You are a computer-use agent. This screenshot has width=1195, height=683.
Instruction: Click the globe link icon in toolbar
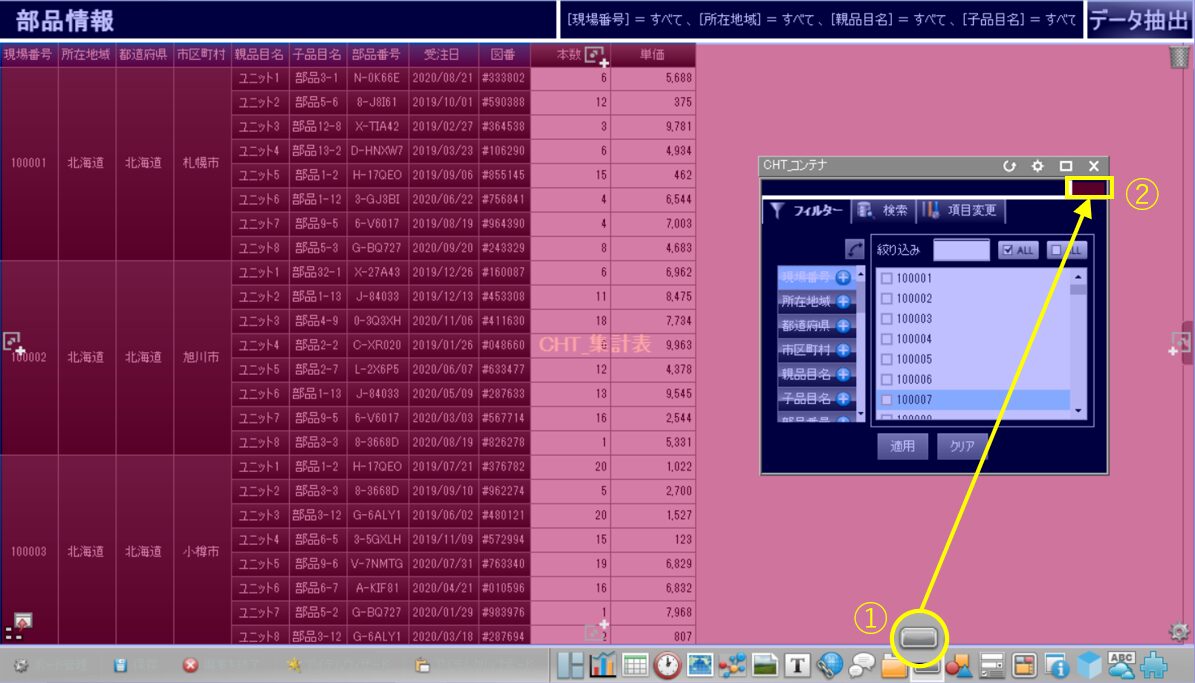(830, 665)
